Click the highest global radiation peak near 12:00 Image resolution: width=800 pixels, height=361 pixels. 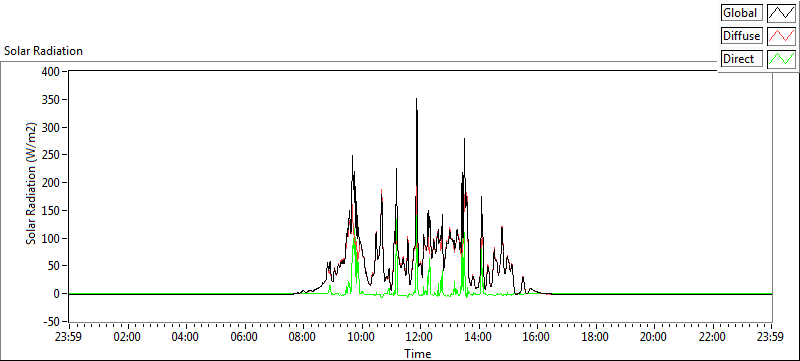coord(416,99)
